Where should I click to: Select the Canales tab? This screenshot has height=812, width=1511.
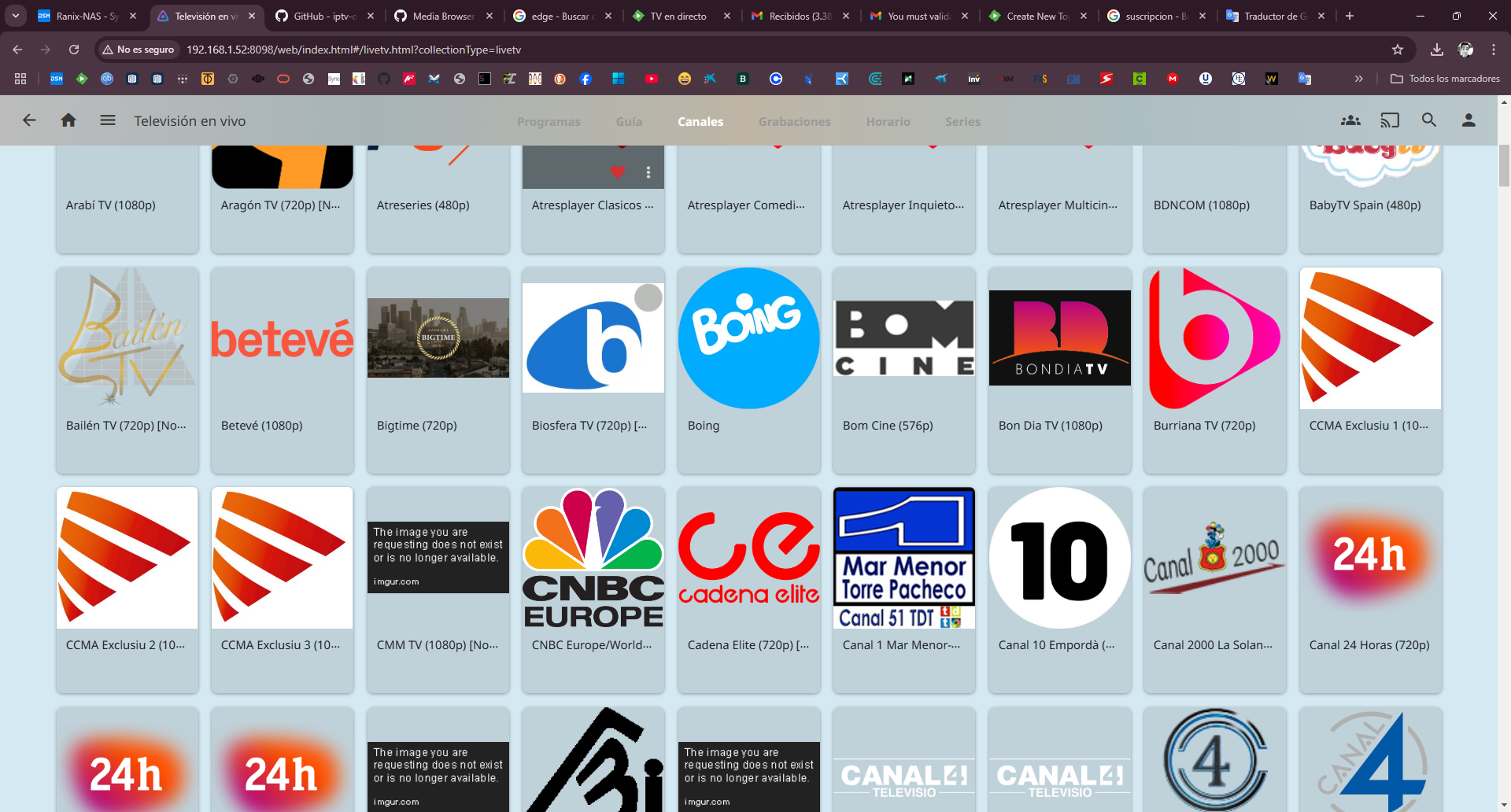coord(700,122)
